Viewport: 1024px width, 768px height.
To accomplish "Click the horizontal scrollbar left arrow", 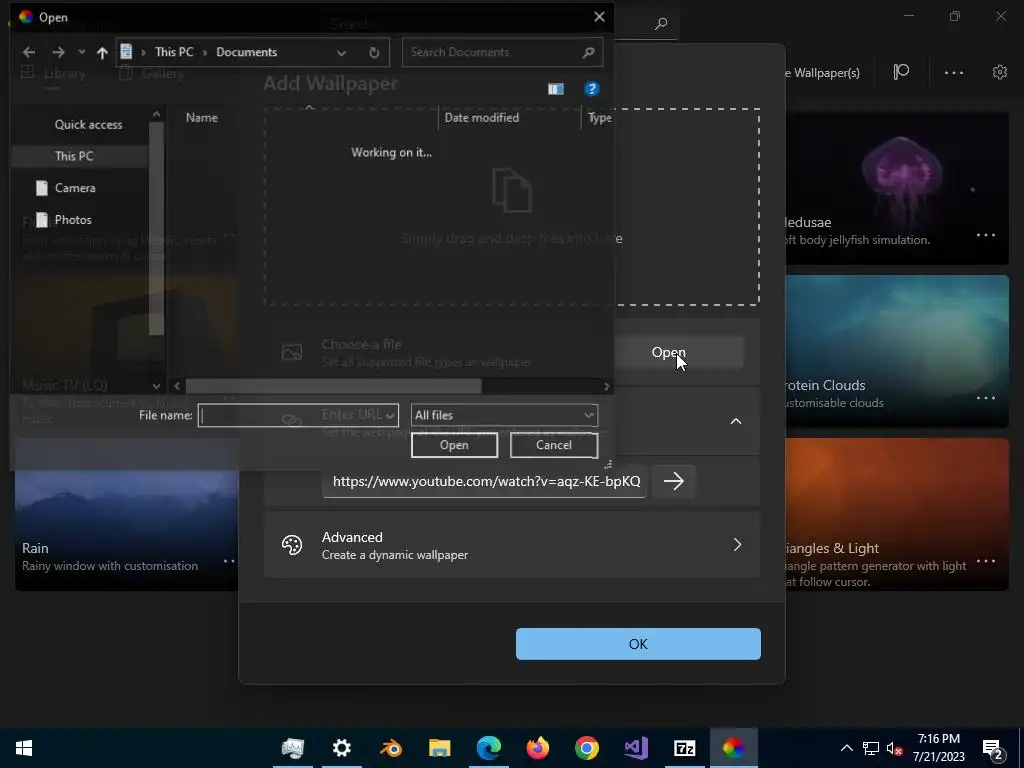I will 176,387.
